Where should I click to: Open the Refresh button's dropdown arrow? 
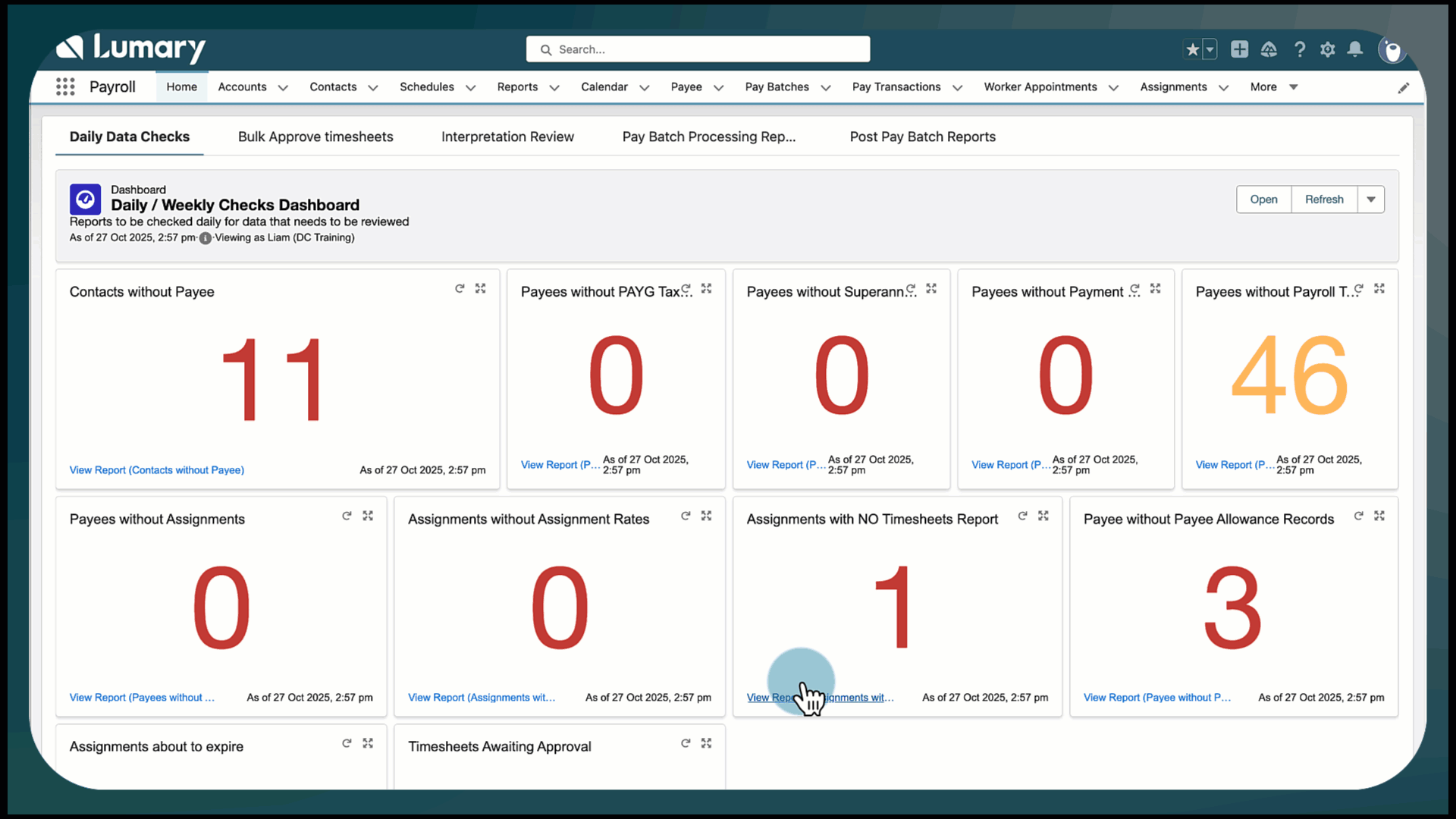(1371, 199)
